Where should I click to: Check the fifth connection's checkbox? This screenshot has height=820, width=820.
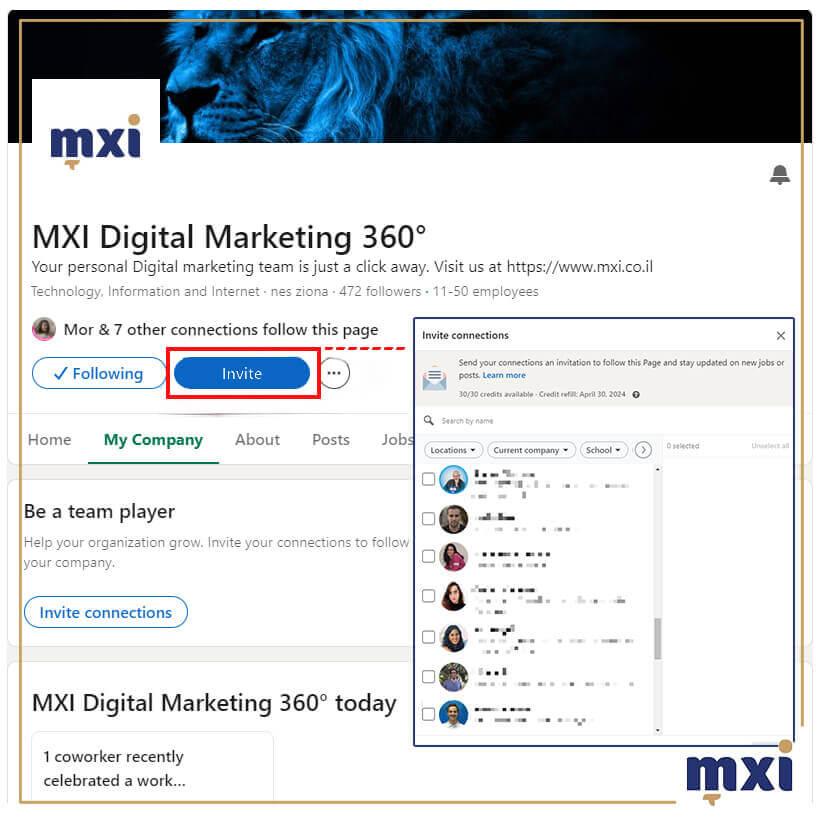click(x=428, y=636)
